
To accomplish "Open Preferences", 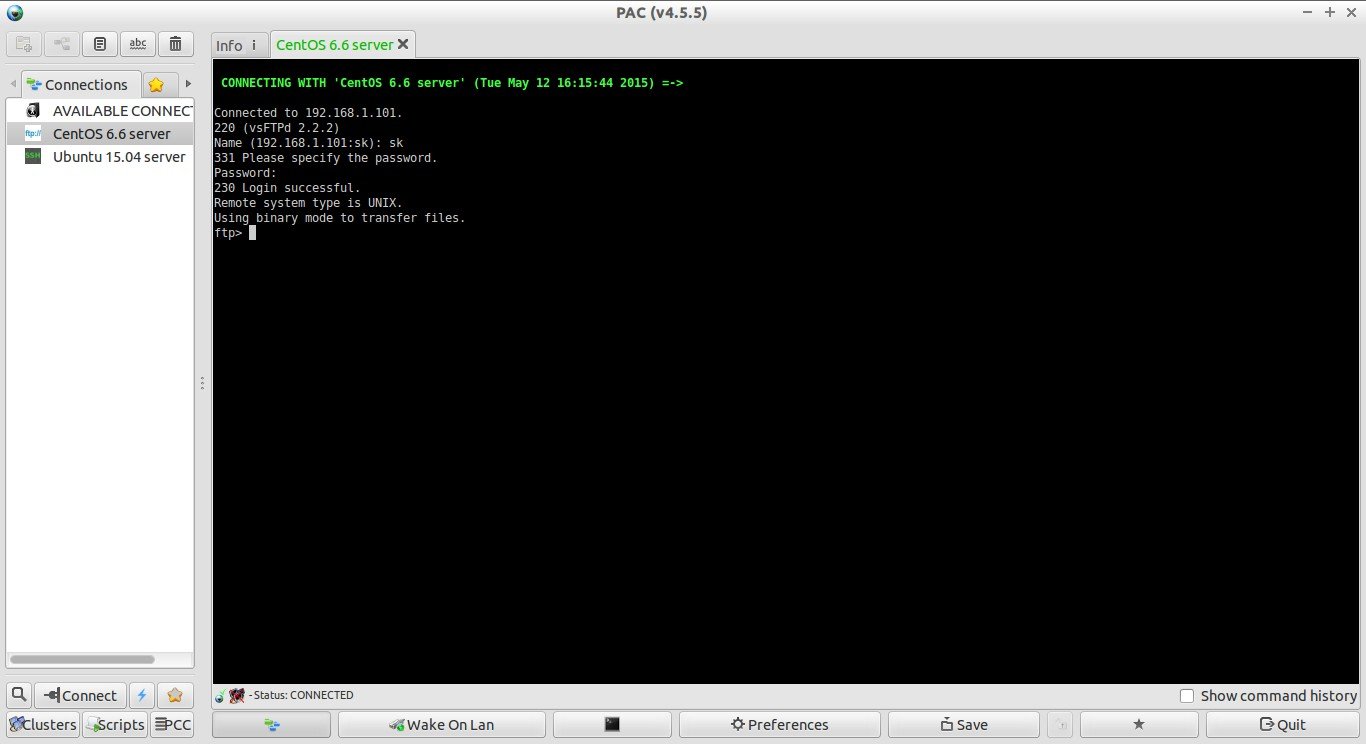I will (780, 725).
